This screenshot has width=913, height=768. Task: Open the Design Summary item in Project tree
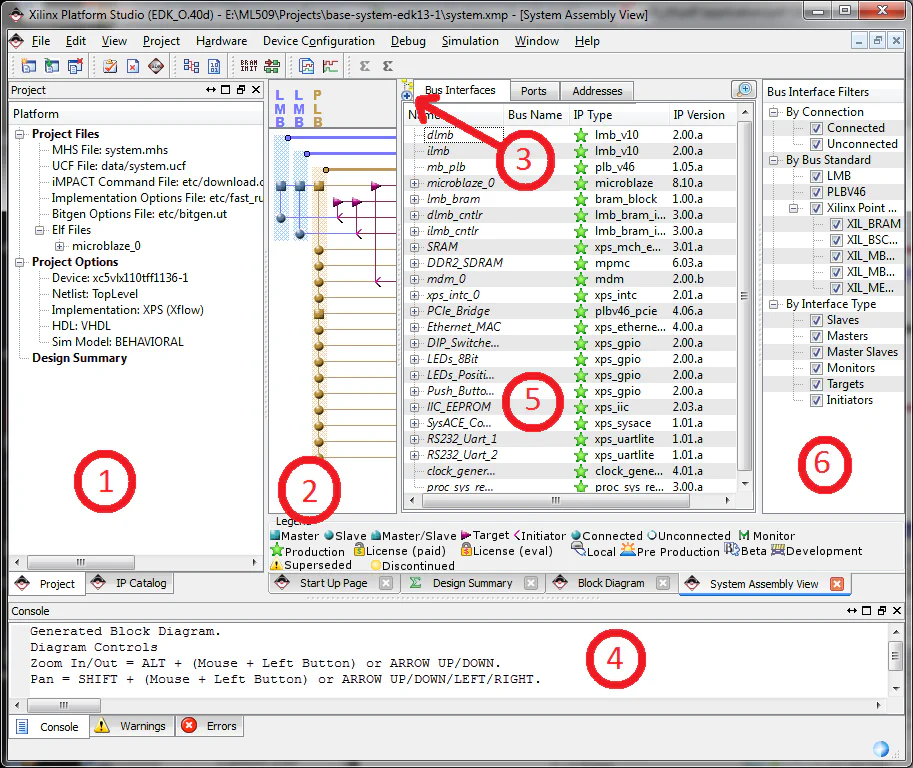[79, 358]
